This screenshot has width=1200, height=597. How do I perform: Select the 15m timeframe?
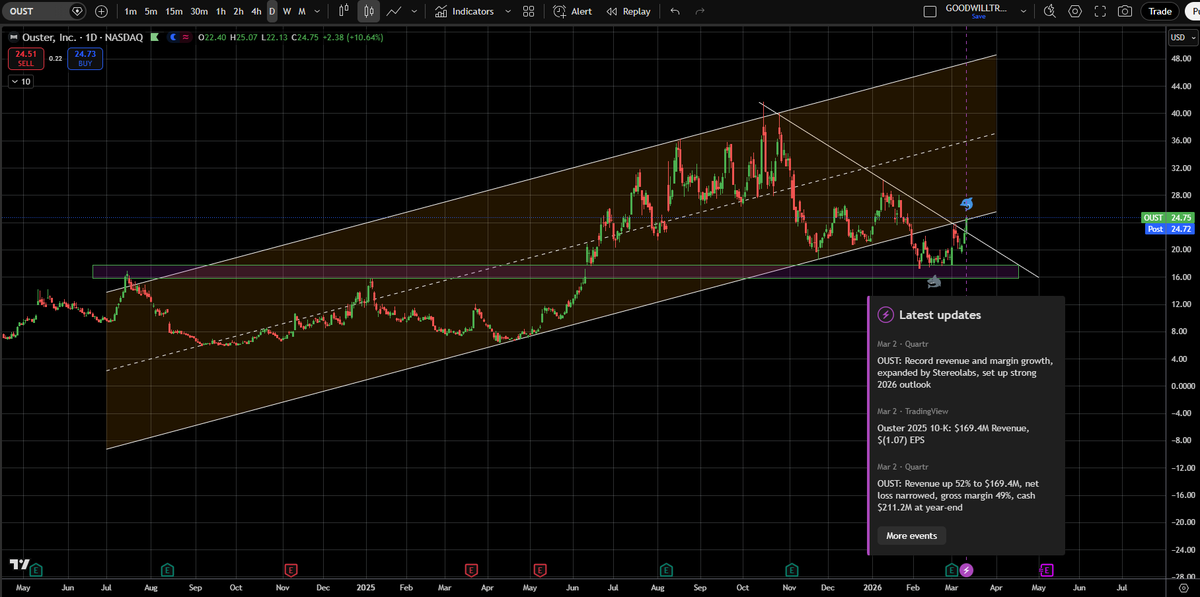tap(174, 11)
